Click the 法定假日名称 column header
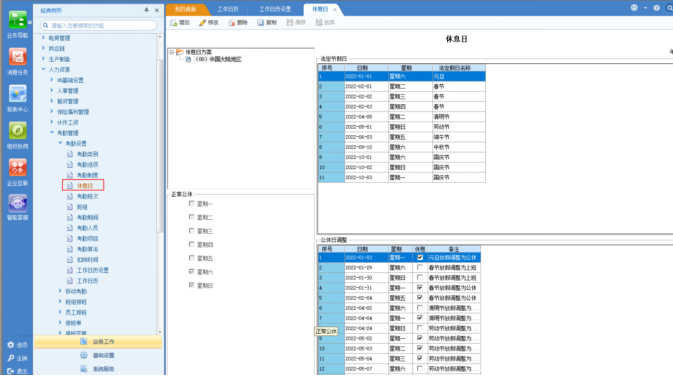This screenshot has height=376, width=673. [459, 68]
